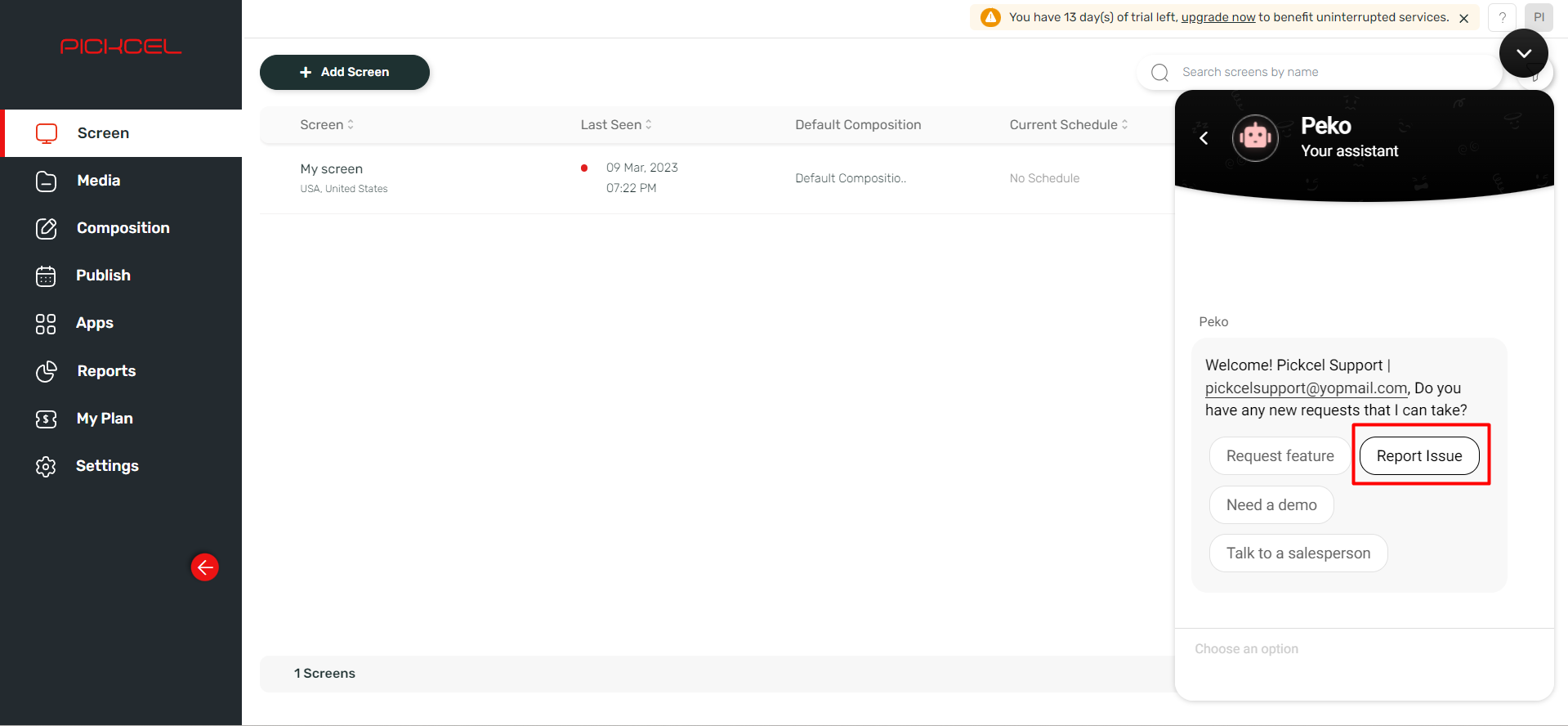This screenshot has height=726, width=1568.
Task: Click 09 Mar, 2023 last seen date
Action: point(642,168)
